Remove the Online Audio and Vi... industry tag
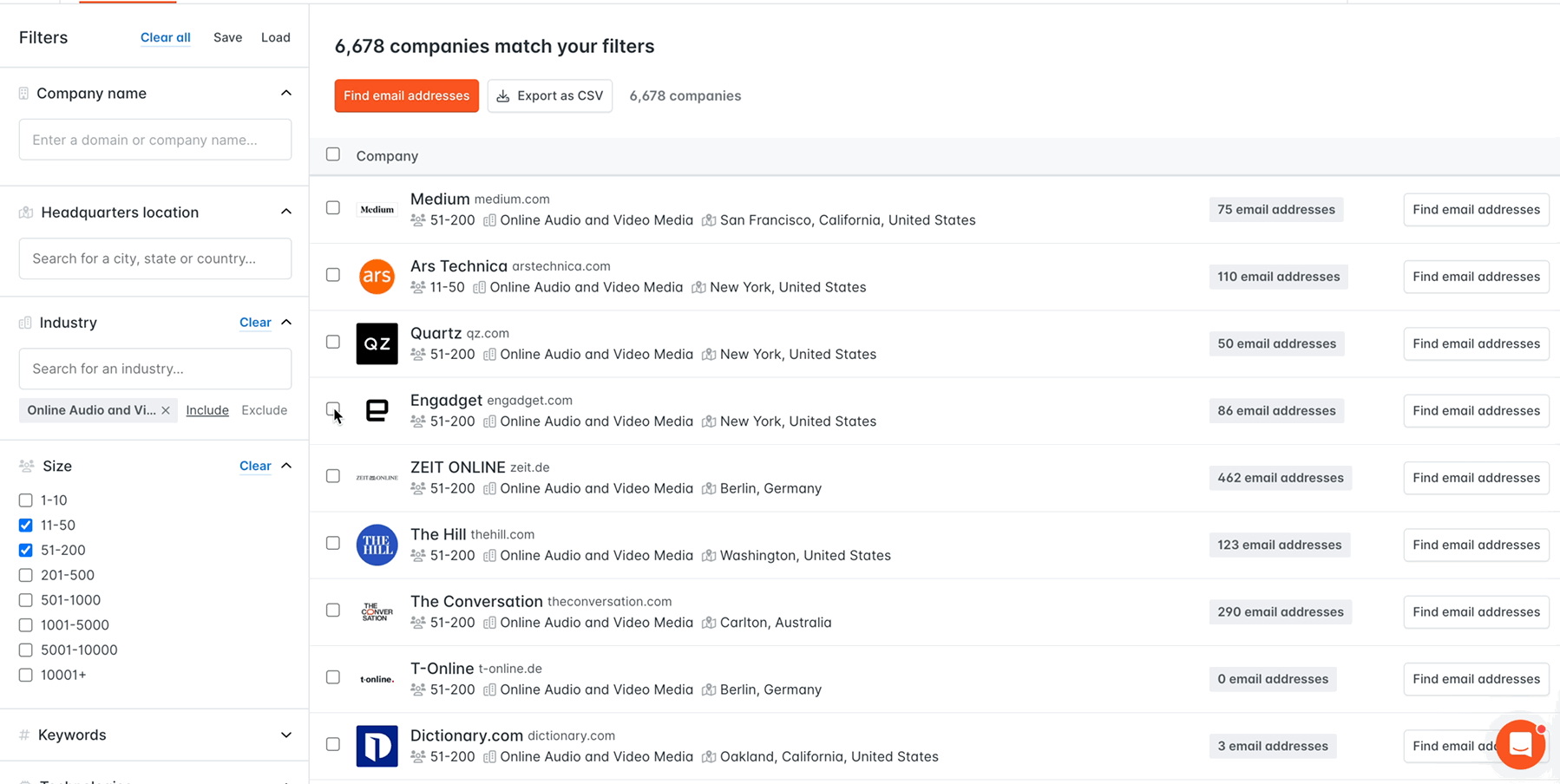The height and width of the screenshot is (784, 1560). (166, 410)
